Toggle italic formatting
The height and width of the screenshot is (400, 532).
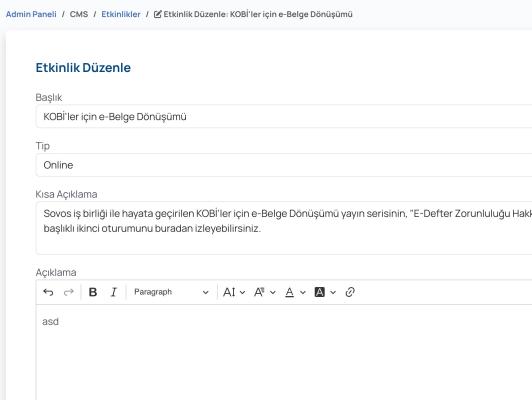[114, 292]
